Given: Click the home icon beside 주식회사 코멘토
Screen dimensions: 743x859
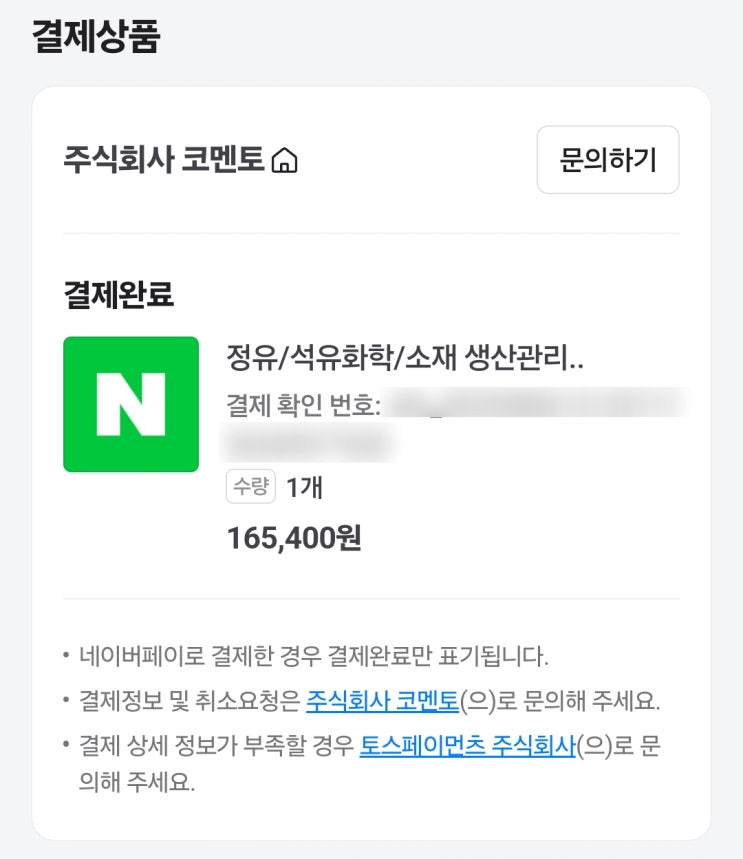Looking at the screenshot, I should [x=285, y=160].
